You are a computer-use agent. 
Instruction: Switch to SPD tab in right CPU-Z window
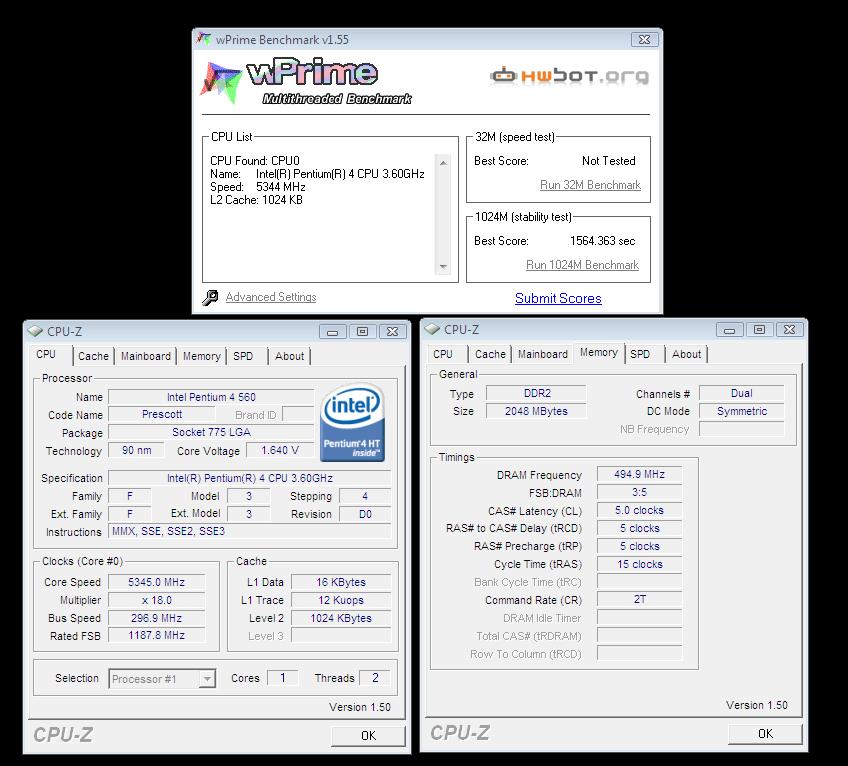point(640,354)
